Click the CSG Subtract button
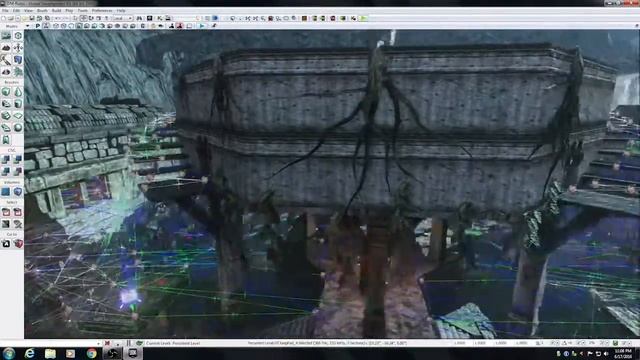640x360 pixels. 18,159
